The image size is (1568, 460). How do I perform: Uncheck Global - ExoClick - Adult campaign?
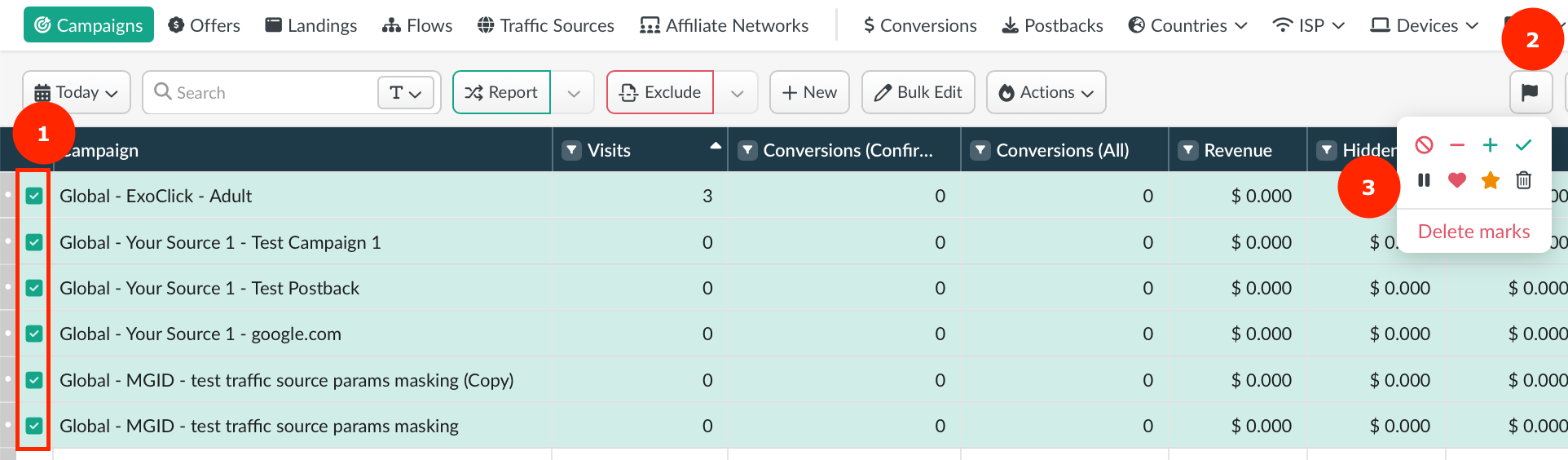click(x=34, y=196)
